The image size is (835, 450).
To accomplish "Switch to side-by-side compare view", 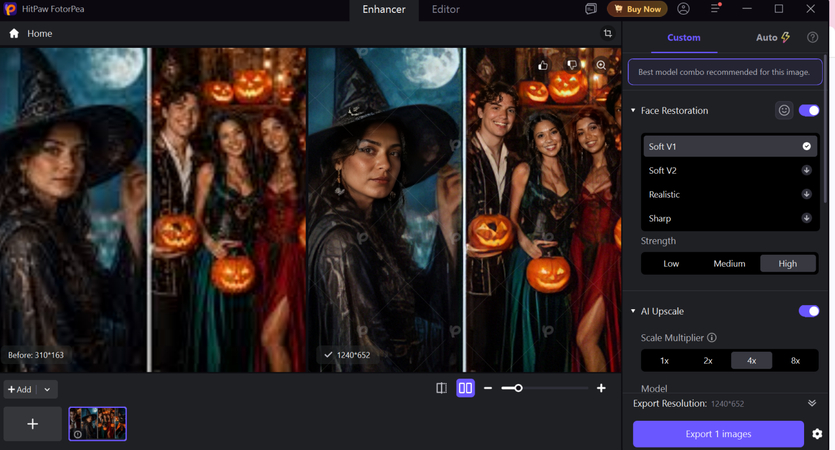I will [465, 388].
